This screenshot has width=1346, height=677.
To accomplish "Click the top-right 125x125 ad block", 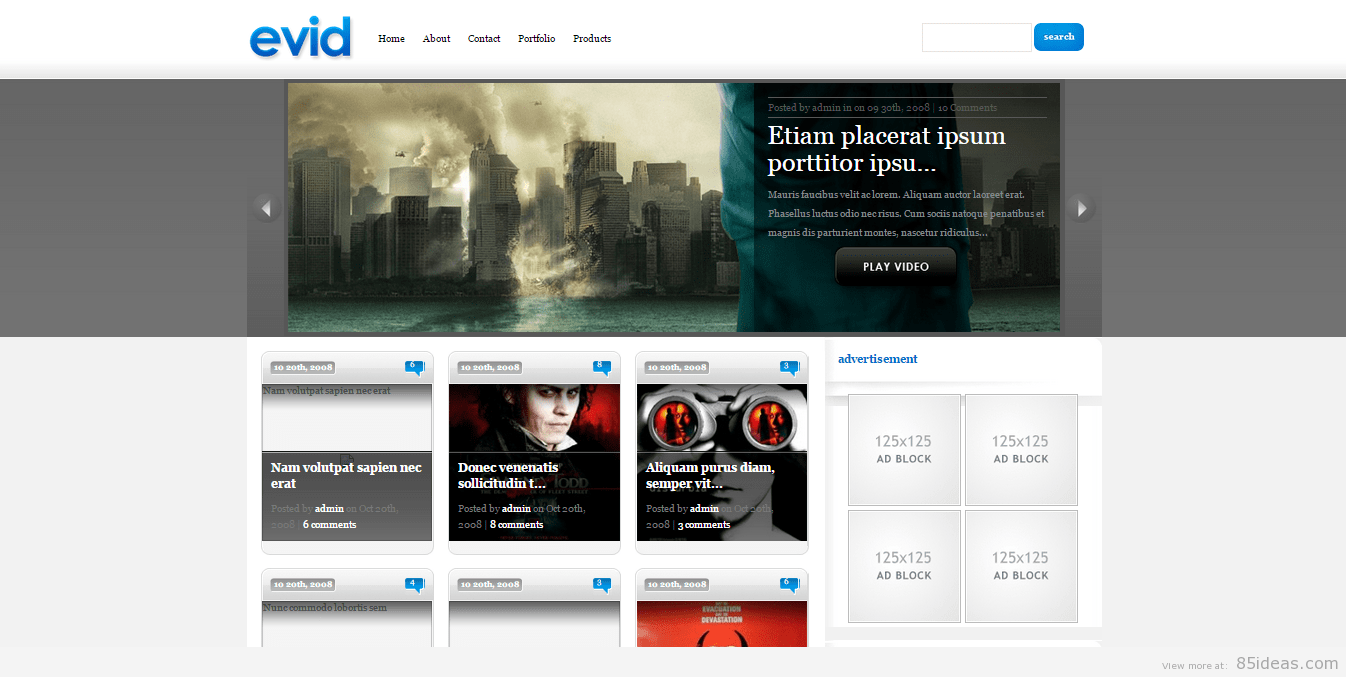I will [x=1021, y=449].
